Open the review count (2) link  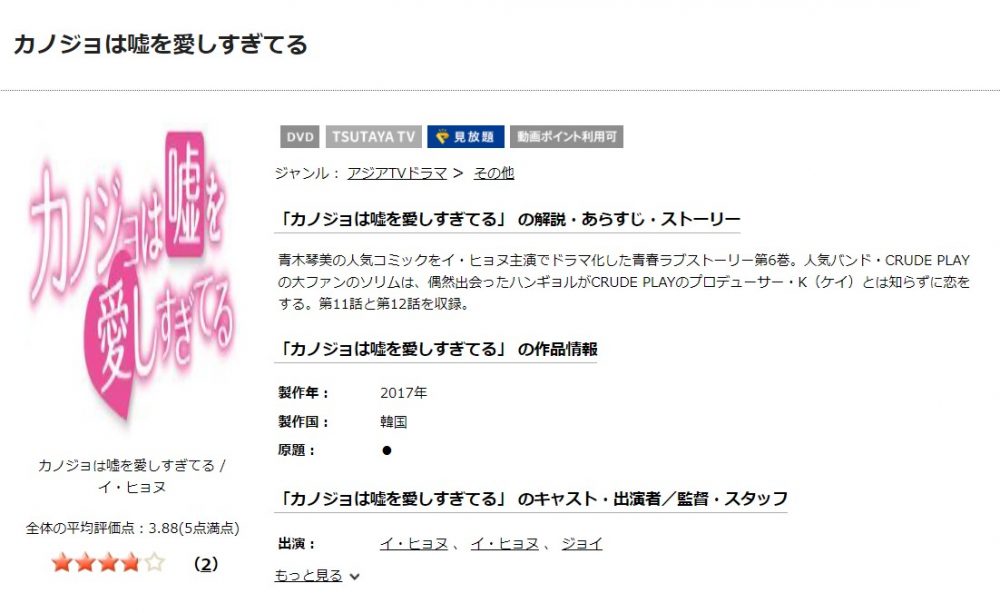(x=206, y=564)
